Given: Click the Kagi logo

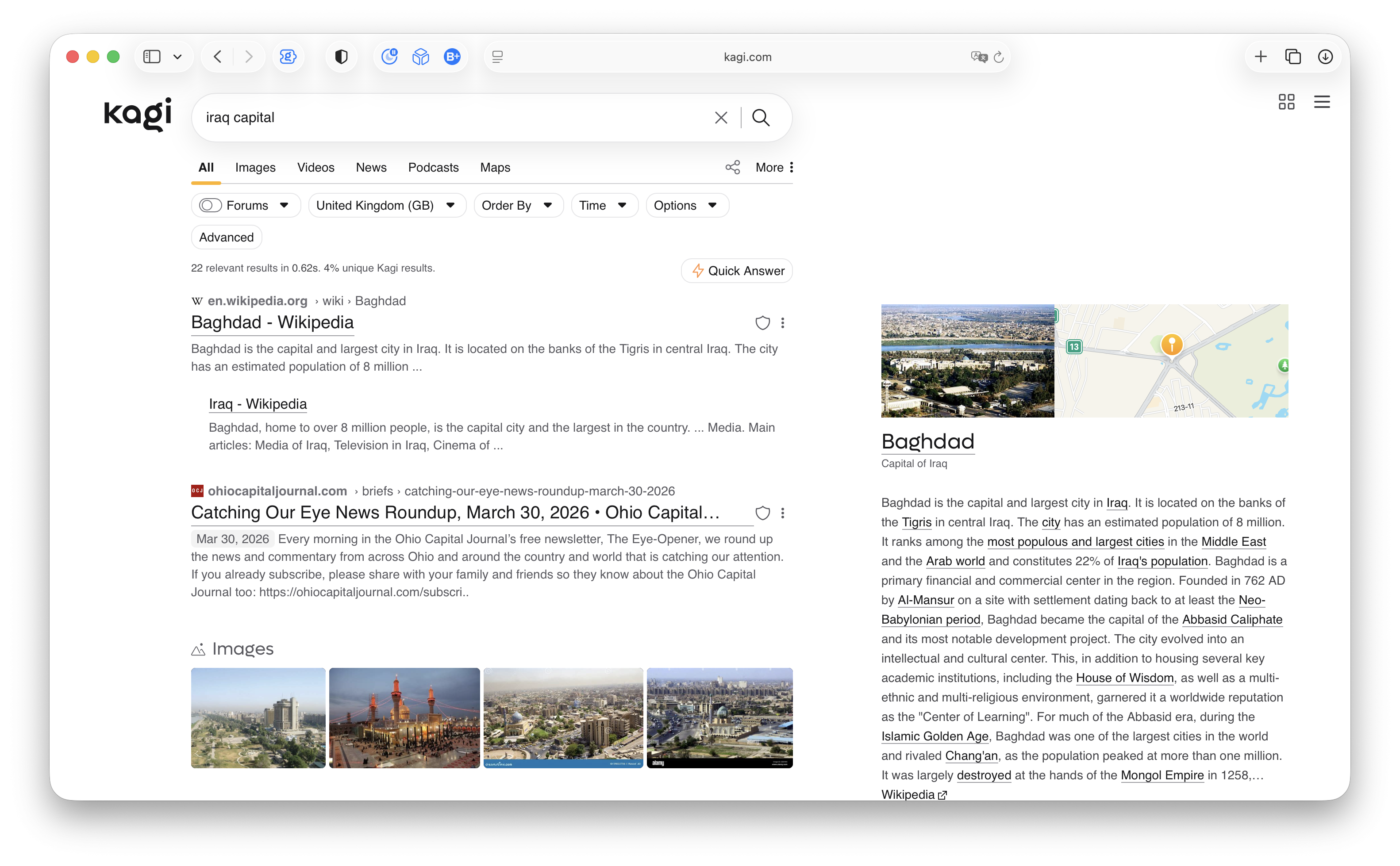Looking at the screenshot, I should (x=138, y=114).
